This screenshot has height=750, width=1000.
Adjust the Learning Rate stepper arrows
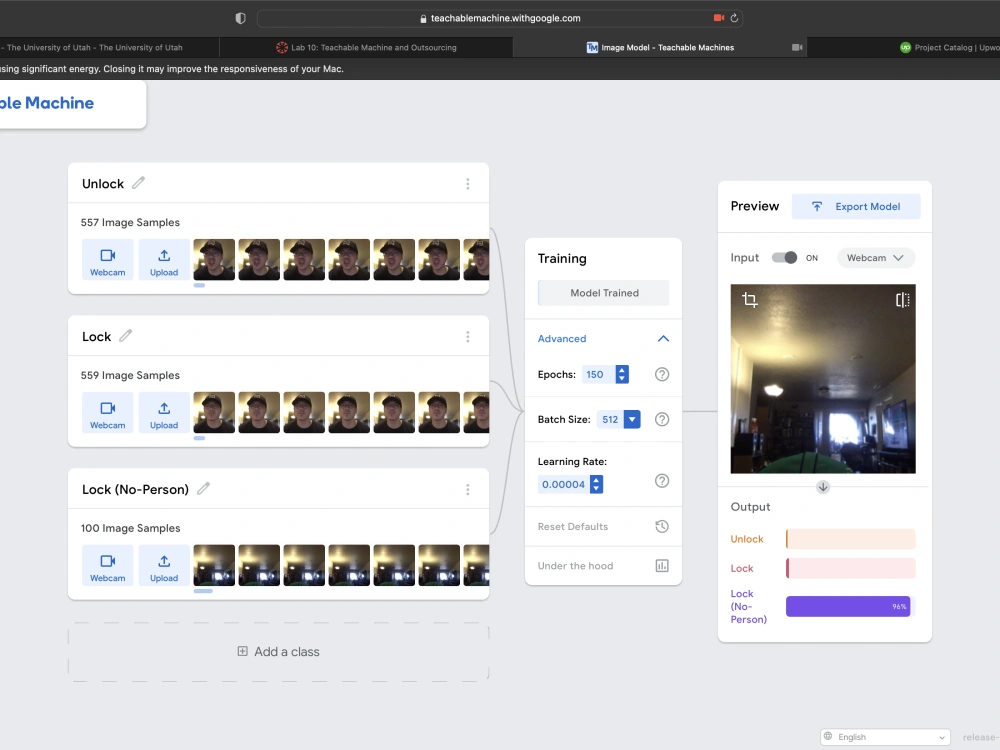pyautogui.click(x=596, y=484)
